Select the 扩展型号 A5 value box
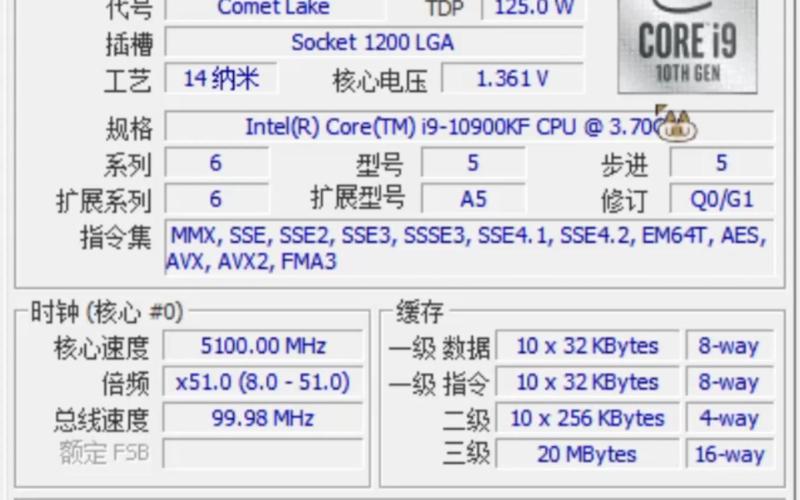 pos(473,199)
